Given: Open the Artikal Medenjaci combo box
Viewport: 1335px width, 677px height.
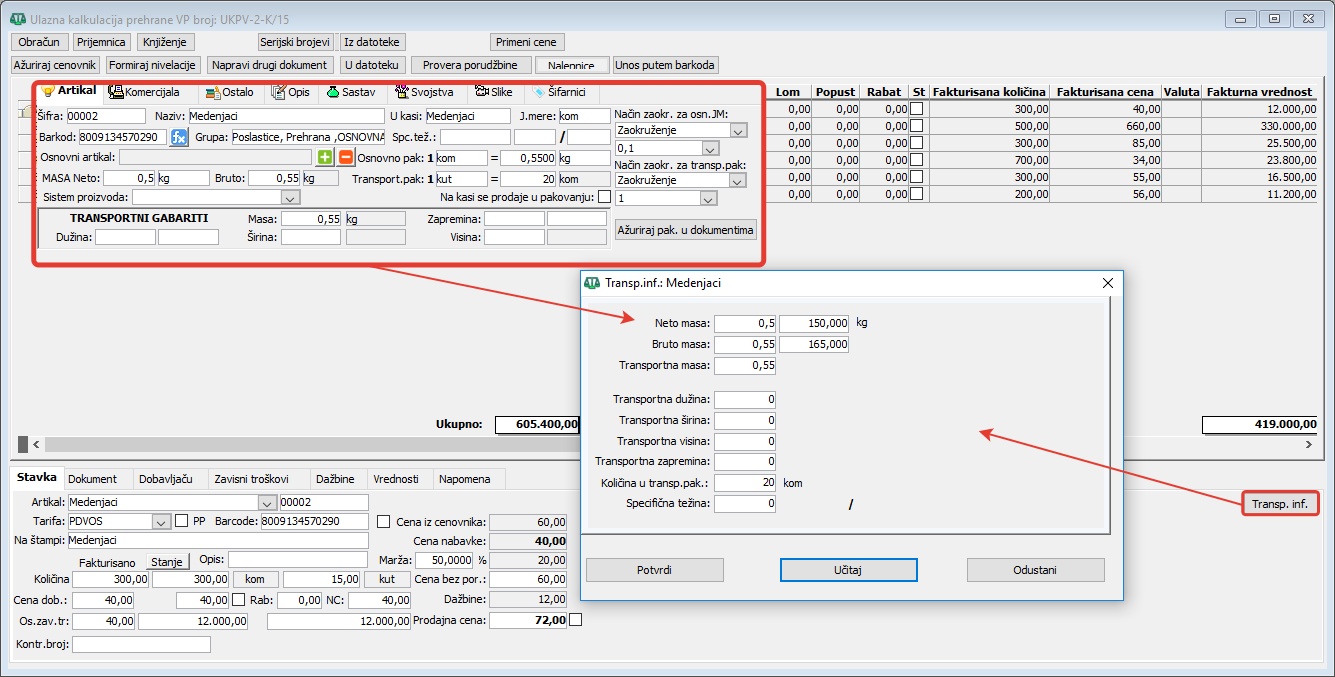Looking at the screenshot, I should click(172, 502).
